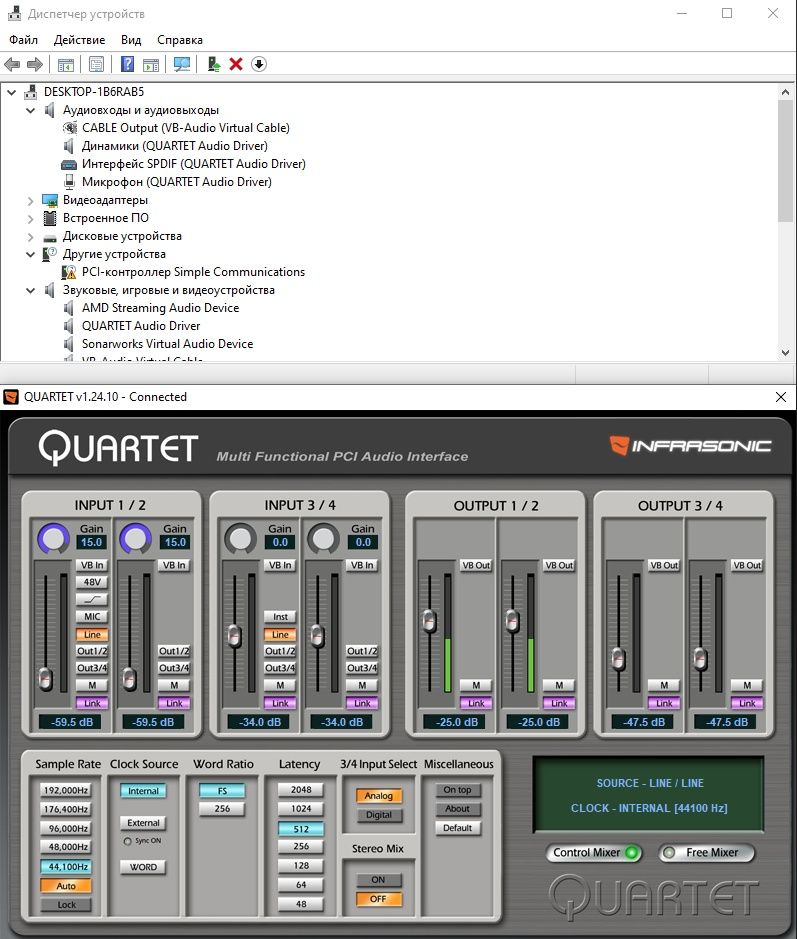Click the Back arrow in Device Manager toolbar
The width and height of the screenshot is (797, 939).
[x=12, y=64]
